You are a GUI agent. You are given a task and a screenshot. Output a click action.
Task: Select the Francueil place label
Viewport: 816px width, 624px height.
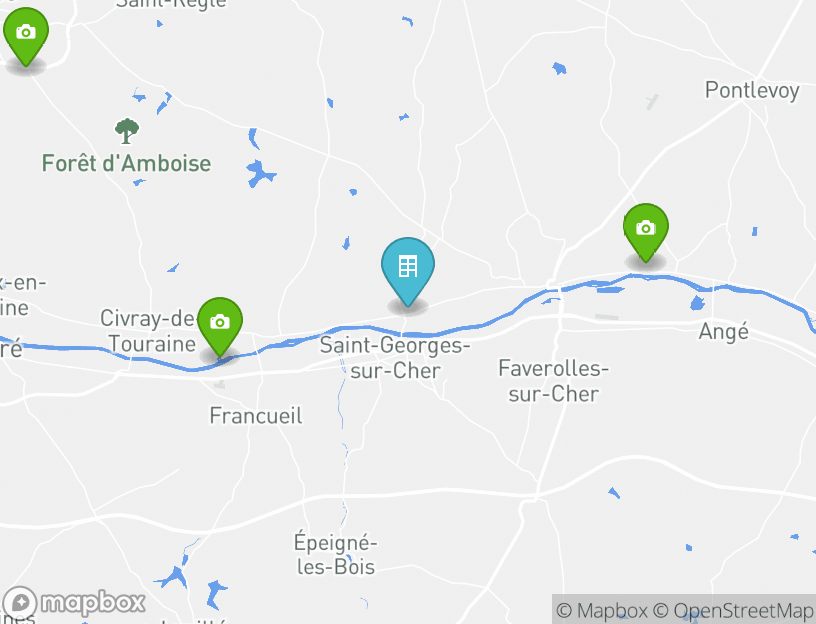pyautogui.click(x=256, y=416)
